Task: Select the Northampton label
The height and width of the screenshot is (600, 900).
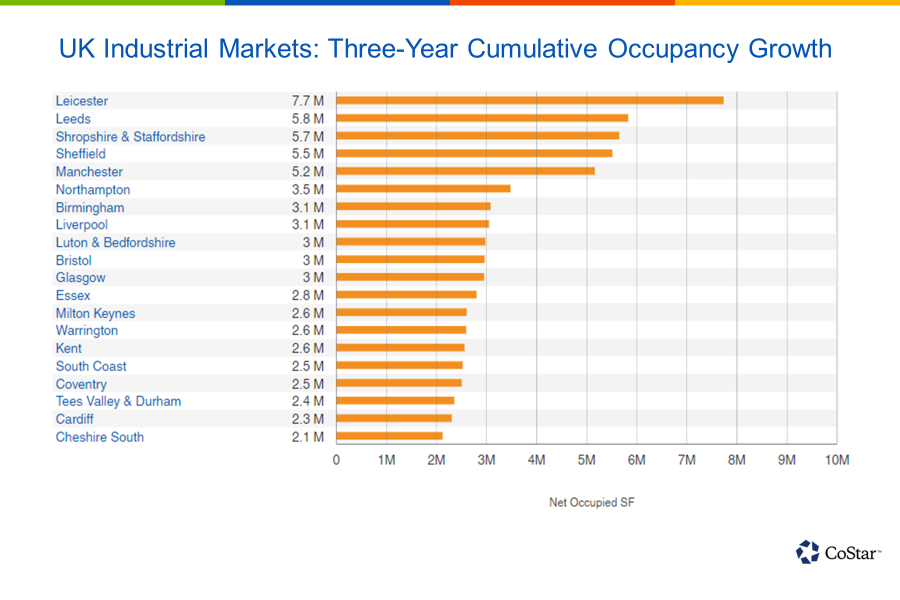Action: coord(92,189)
